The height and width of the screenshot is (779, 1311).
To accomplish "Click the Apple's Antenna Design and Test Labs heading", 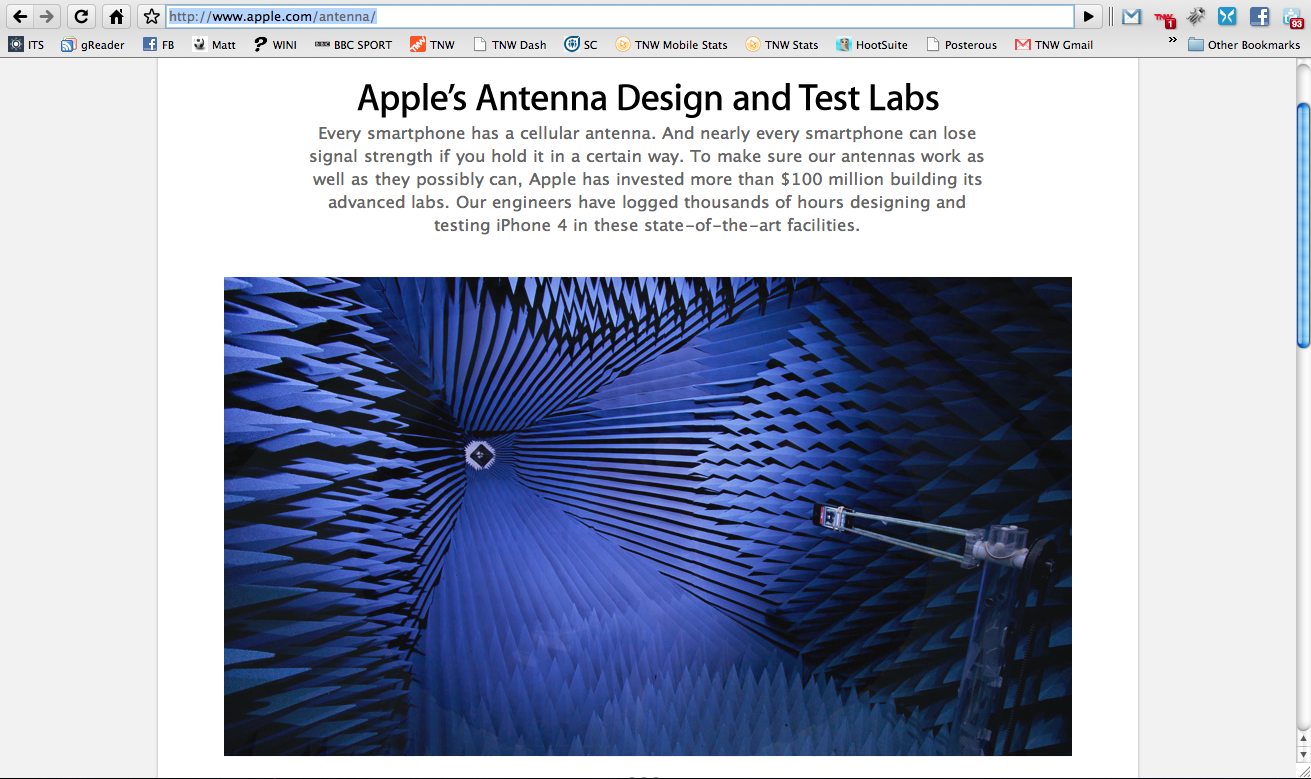I will 648,98.
